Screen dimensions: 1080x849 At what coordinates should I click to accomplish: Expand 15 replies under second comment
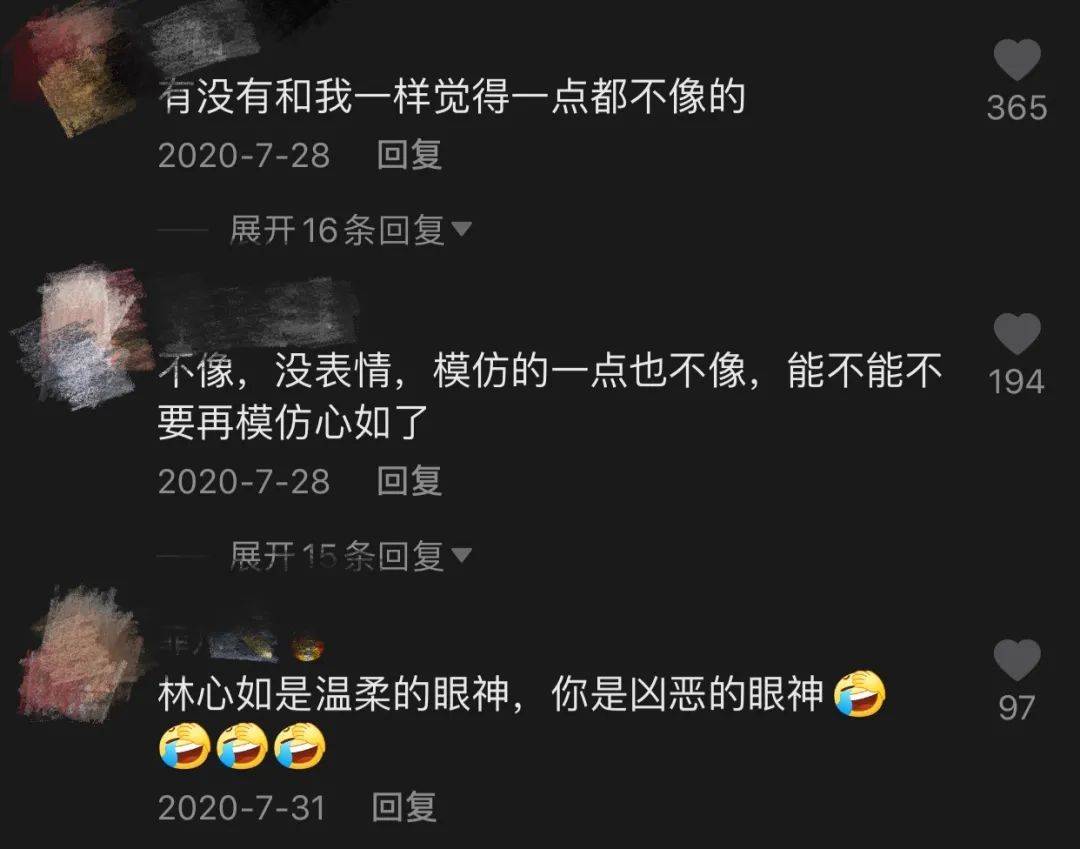pyautogui.click(x=338, y=556)
